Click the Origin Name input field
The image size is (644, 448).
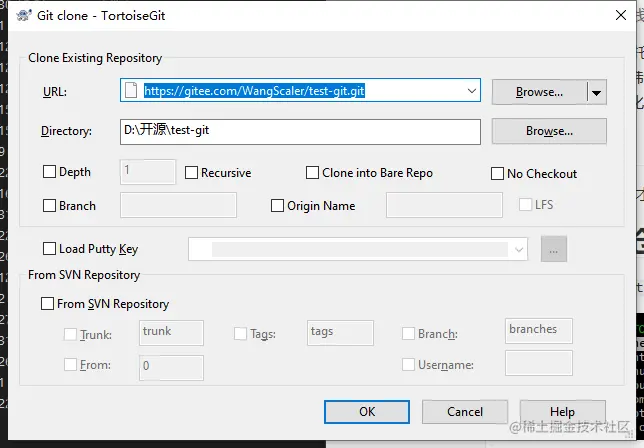(444, 205)
